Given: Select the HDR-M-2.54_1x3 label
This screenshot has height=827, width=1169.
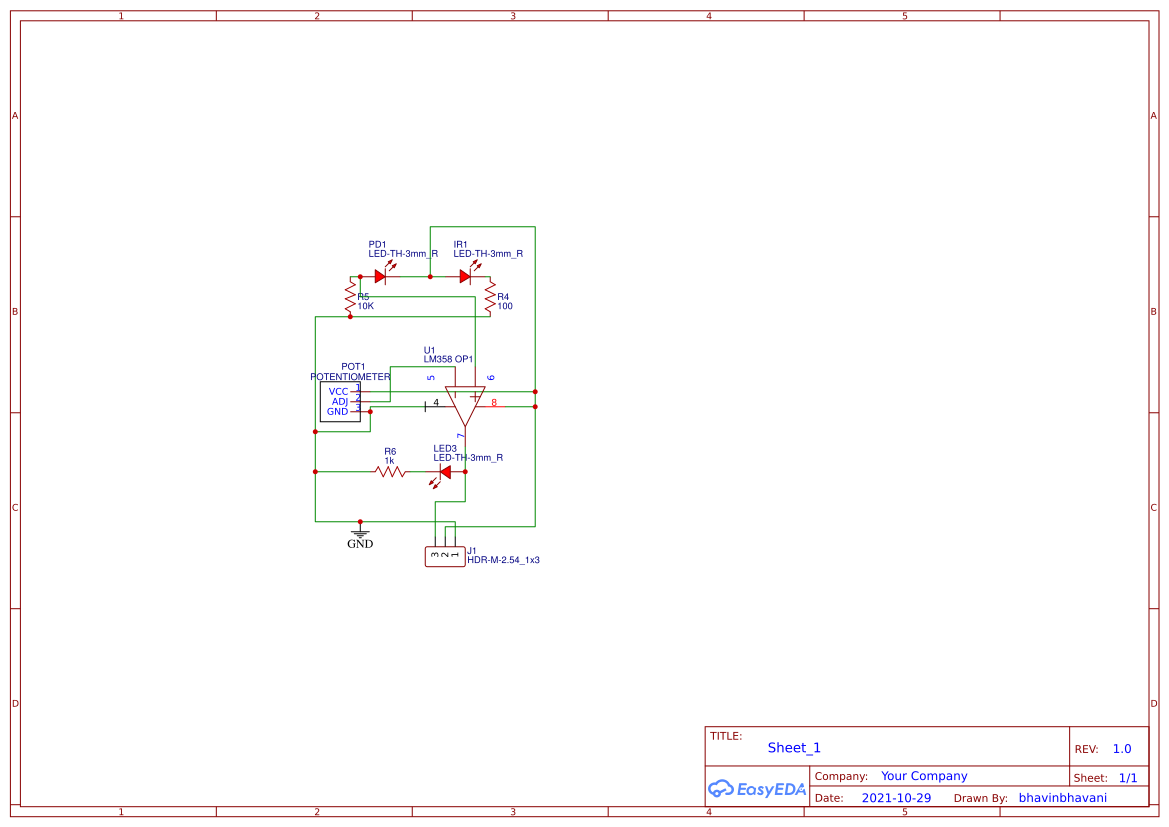Looking at the screenshot, I should (x=503, y=560).
